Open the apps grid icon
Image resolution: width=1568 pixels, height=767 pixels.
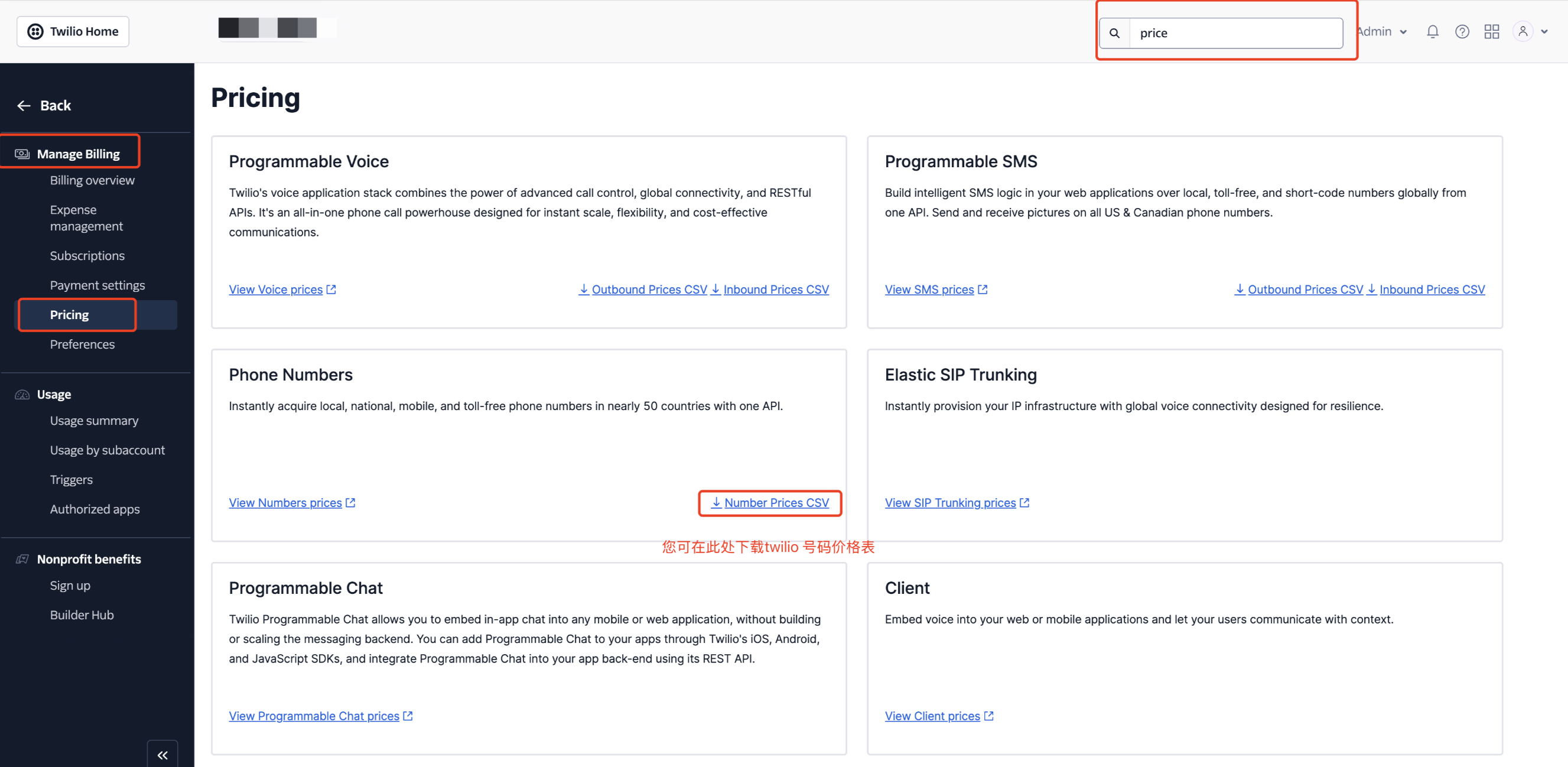tap(1492, 32)
